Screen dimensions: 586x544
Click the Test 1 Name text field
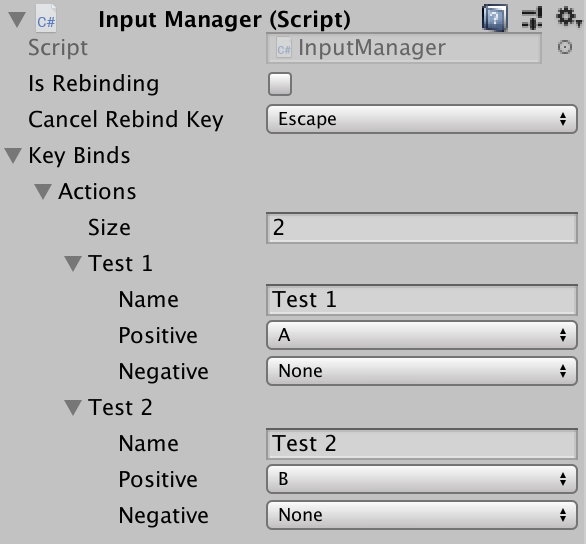422,300
